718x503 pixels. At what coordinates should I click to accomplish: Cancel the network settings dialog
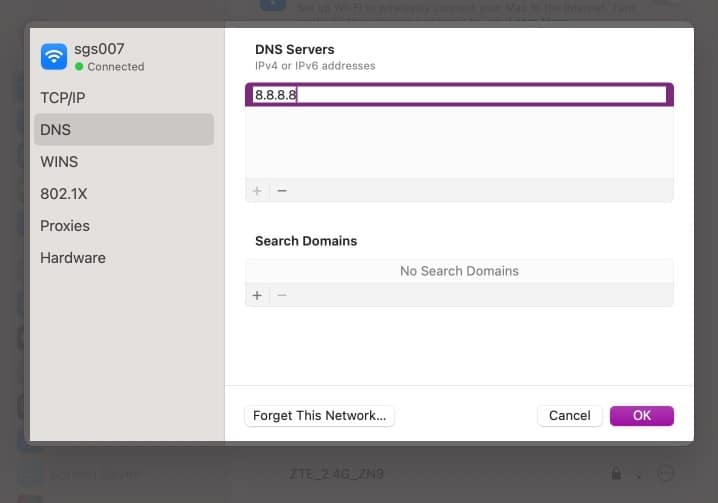pyautogui.click(x=570, y=416)
